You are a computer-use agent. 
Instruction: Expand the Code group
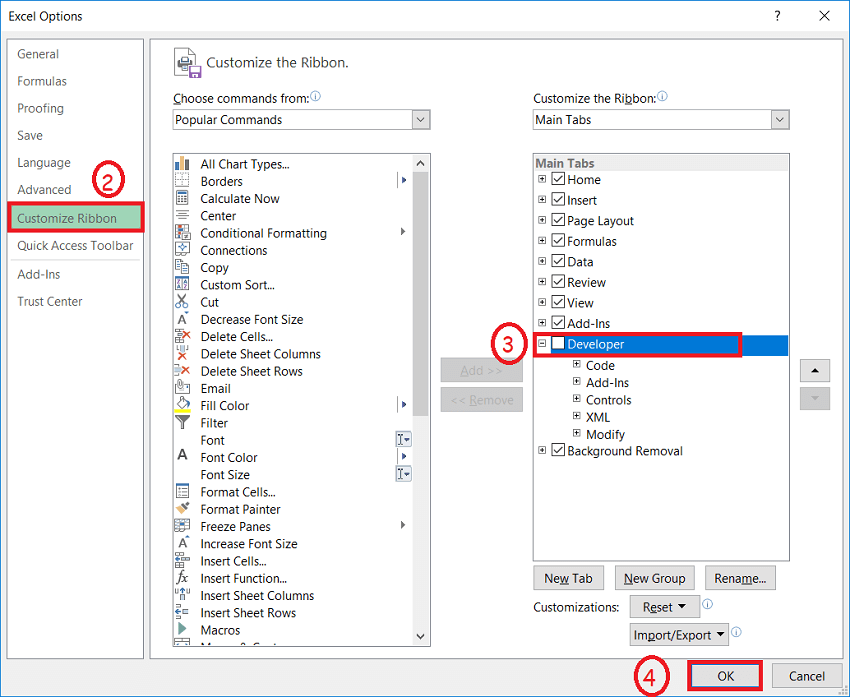(577, 364)
